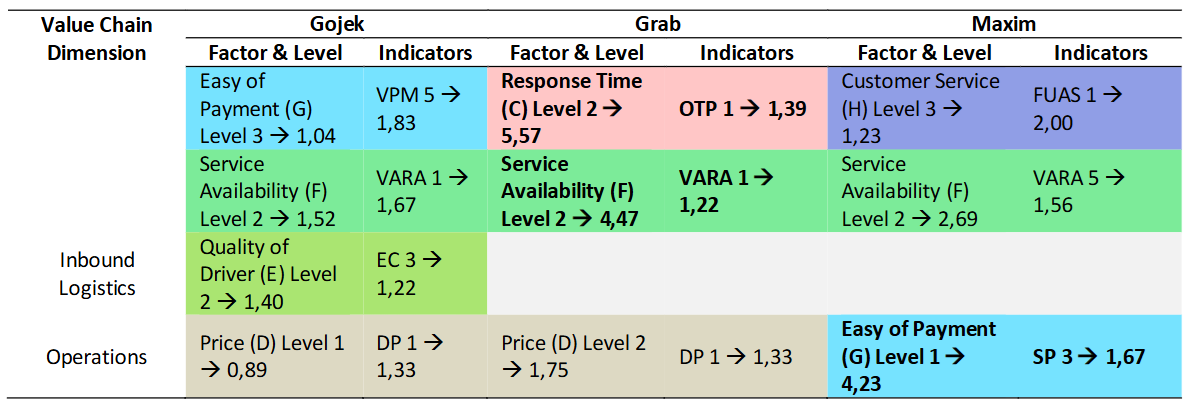Viewport: 1197px width, 404px height.
Task: Click the Easy of Payment (G) Level 1 cell
Action: 918,356
